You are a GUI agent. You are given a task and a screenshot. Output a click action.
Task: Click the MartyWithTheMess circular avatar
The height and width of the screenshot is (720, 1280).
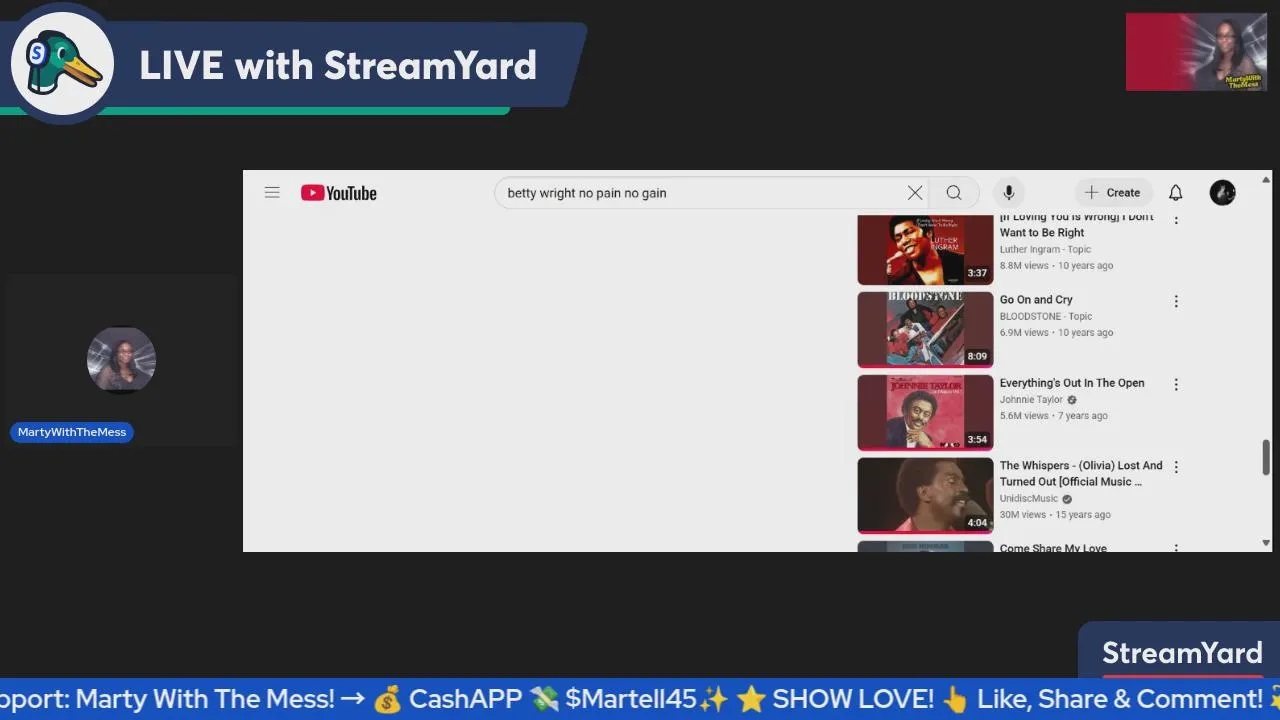pos(121,360)
